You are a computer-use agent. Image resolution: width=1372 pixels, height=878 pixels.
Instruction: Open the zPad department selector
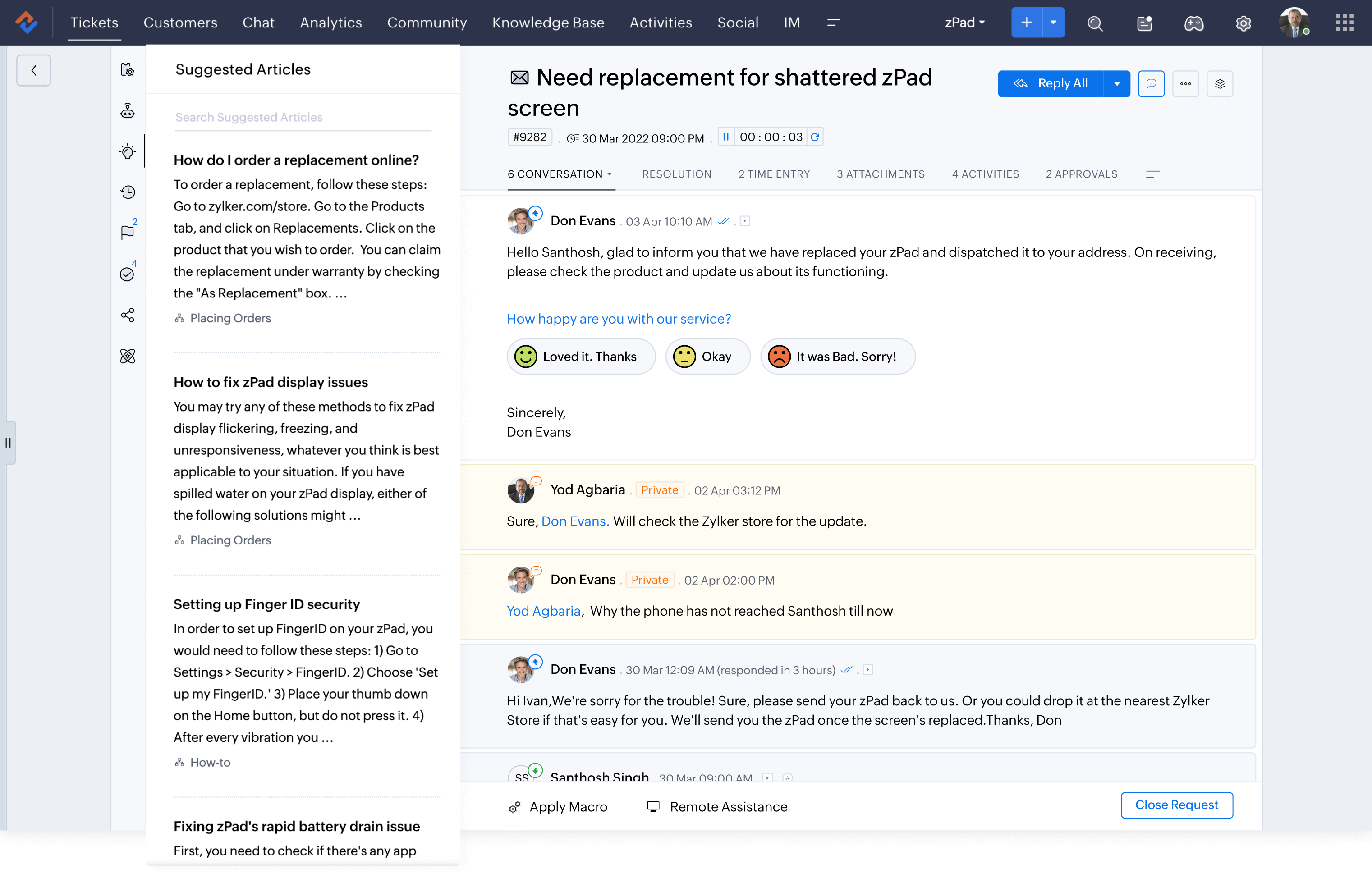(x=964, y=22)
